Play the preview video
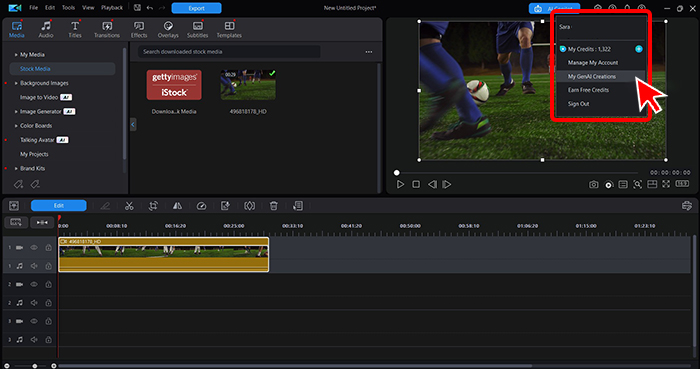700x369 pixels. [400, 184]
